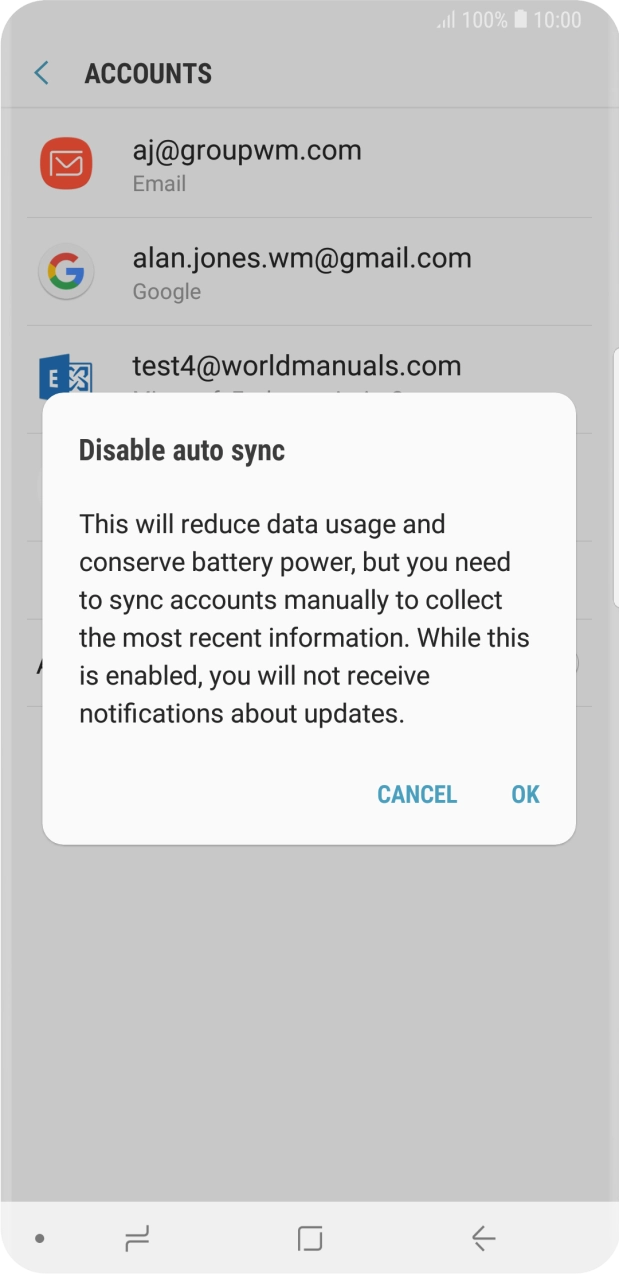Open the aj@groupwm.com email account
The width and height of the screenshot is (619, 1274).
tap(247, 152)
